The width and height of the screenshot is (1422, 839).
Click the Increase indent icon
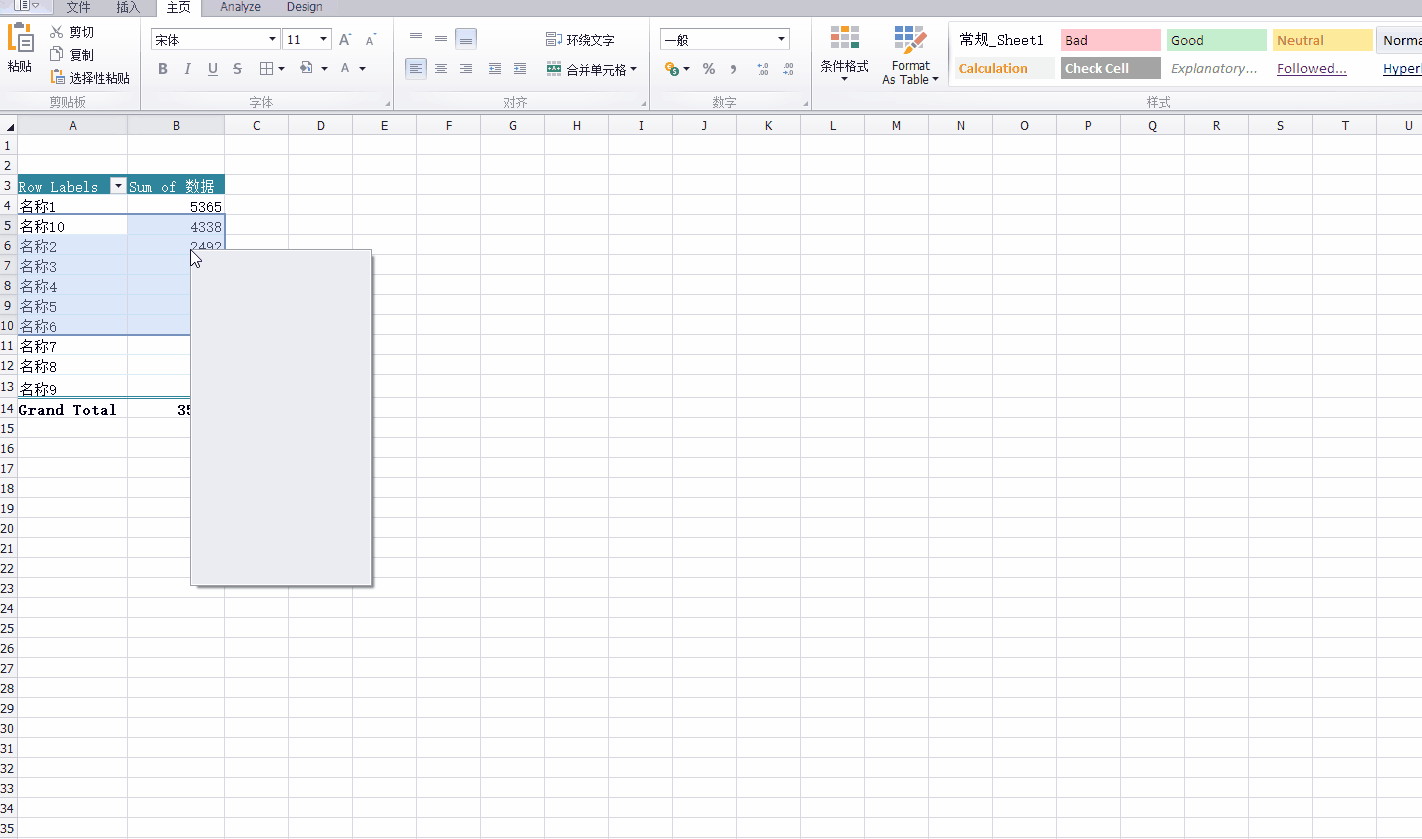[x=520, y=69]
